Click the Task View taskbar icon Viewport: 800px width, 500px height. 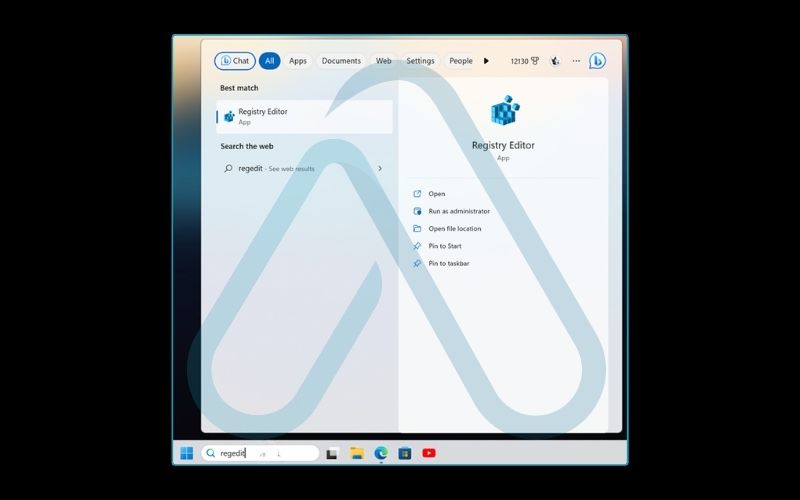(x=332, y=453)
